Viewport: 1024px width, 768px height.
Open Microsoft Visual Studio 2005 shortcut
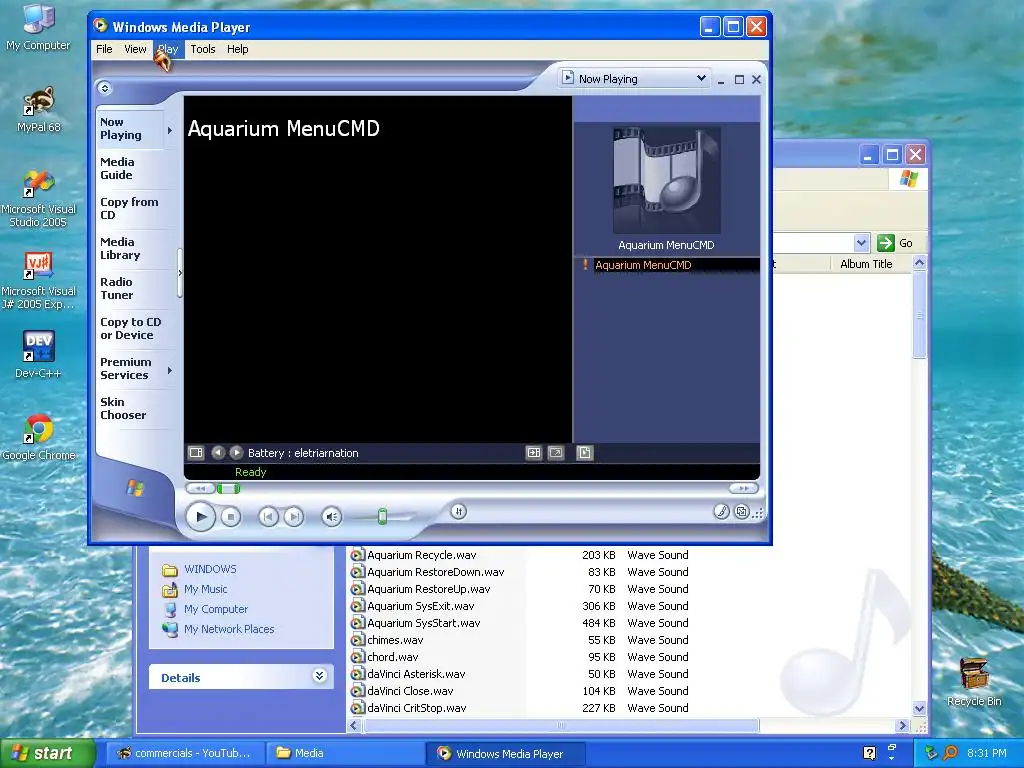coord(39,199)
